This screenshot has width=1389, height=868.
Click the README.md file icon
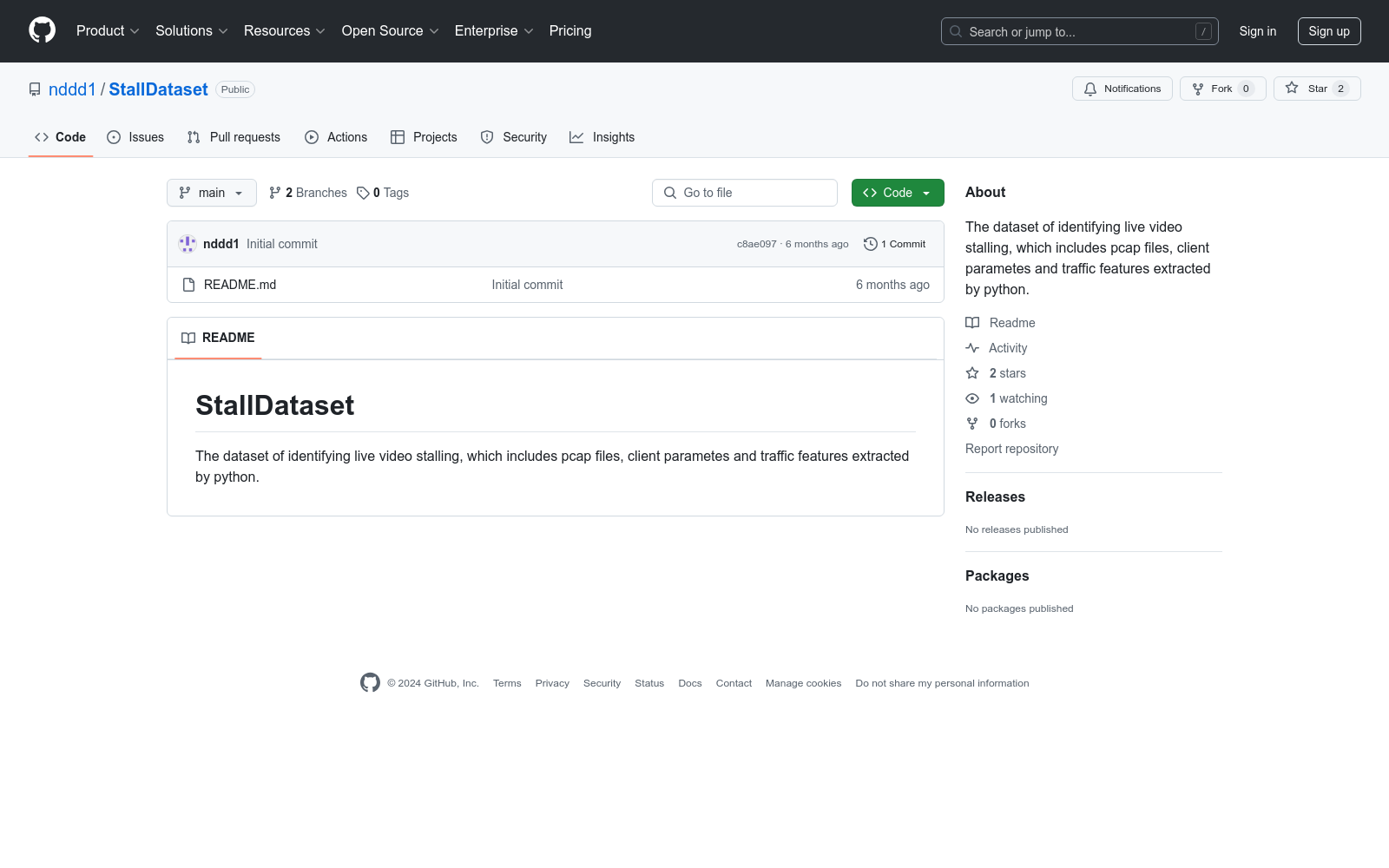coord(188,285)
